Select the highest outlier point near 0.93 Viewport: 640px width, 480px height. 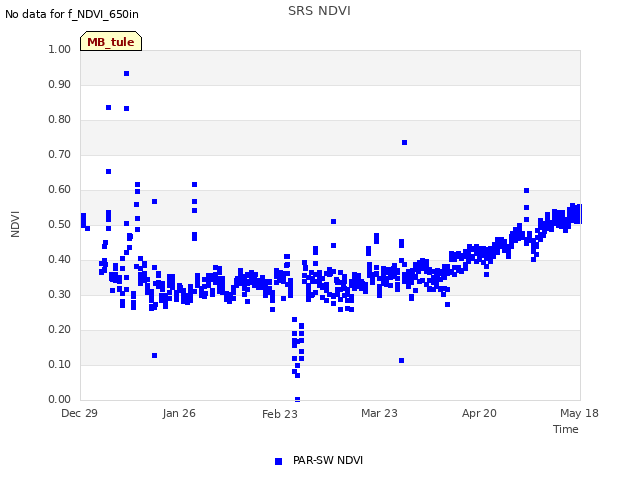tap(127, 73)
